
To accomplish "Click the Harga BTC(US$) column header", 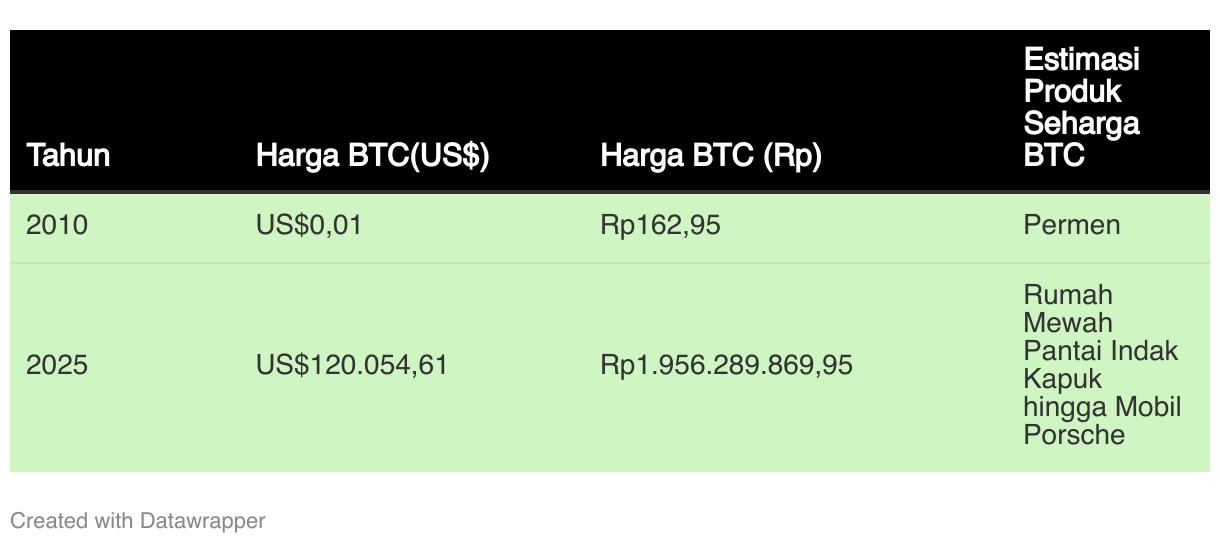I will pyautogui.click(x=372, y=155).
